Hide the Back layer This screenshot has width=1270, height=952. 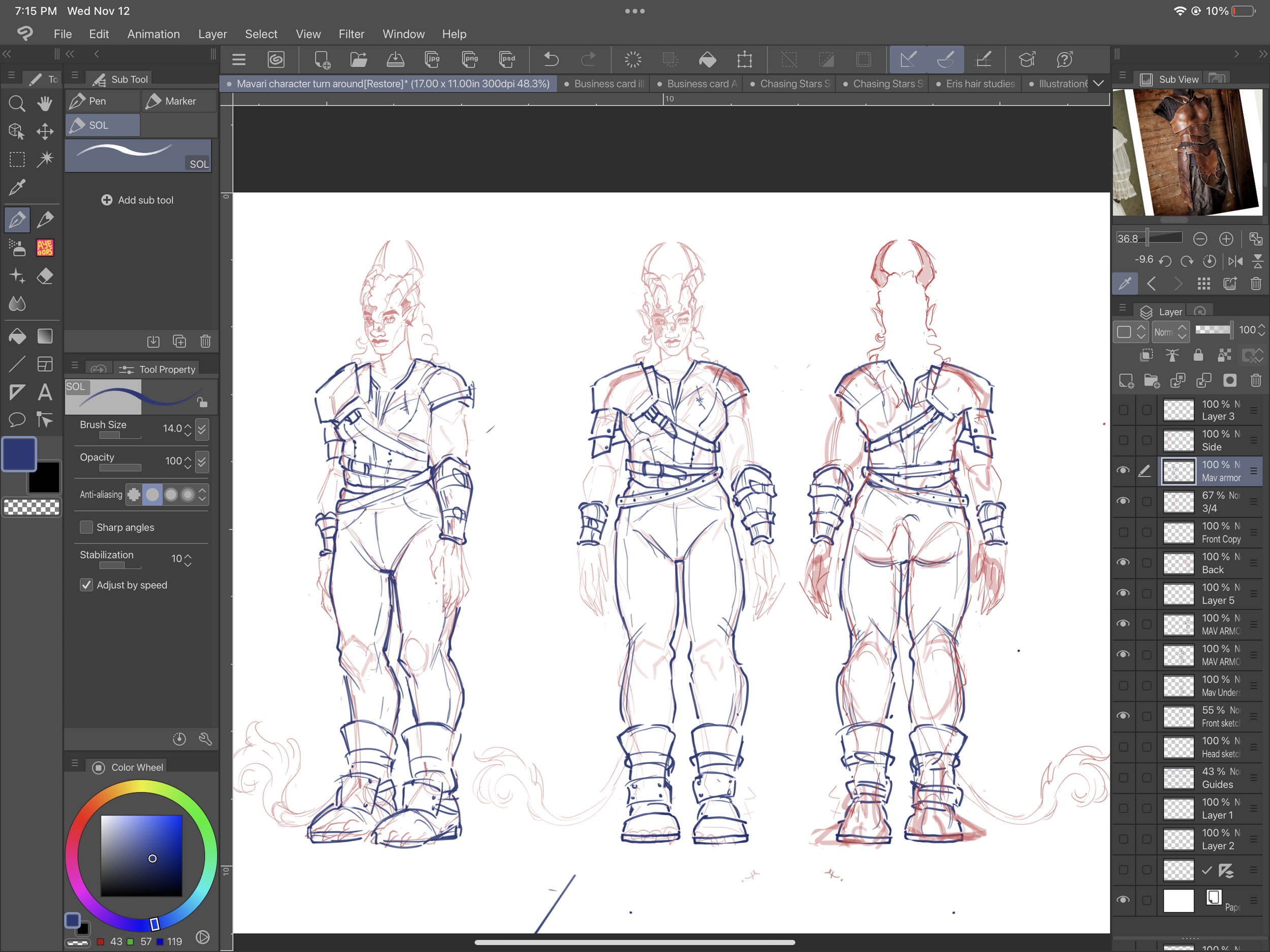1123,562
